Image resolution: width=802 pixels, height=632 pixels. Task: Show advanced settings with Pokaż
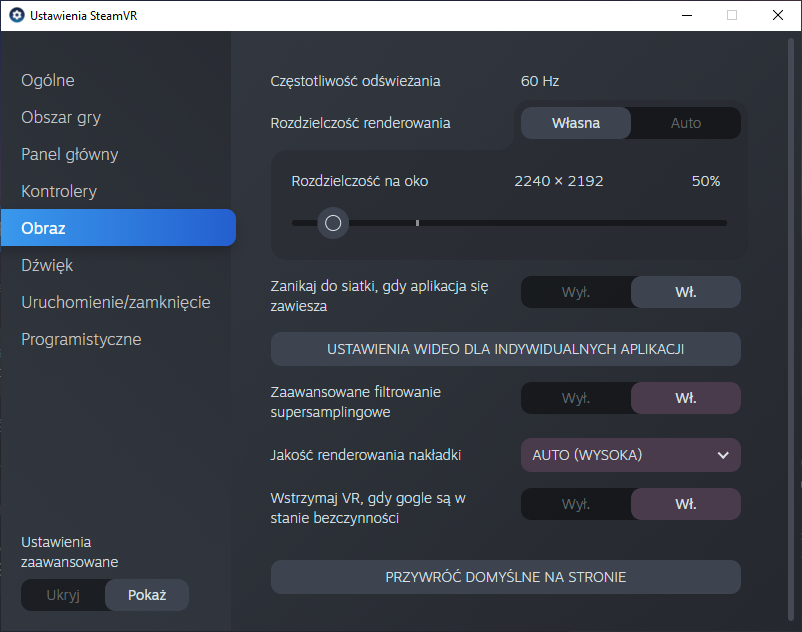147,595
